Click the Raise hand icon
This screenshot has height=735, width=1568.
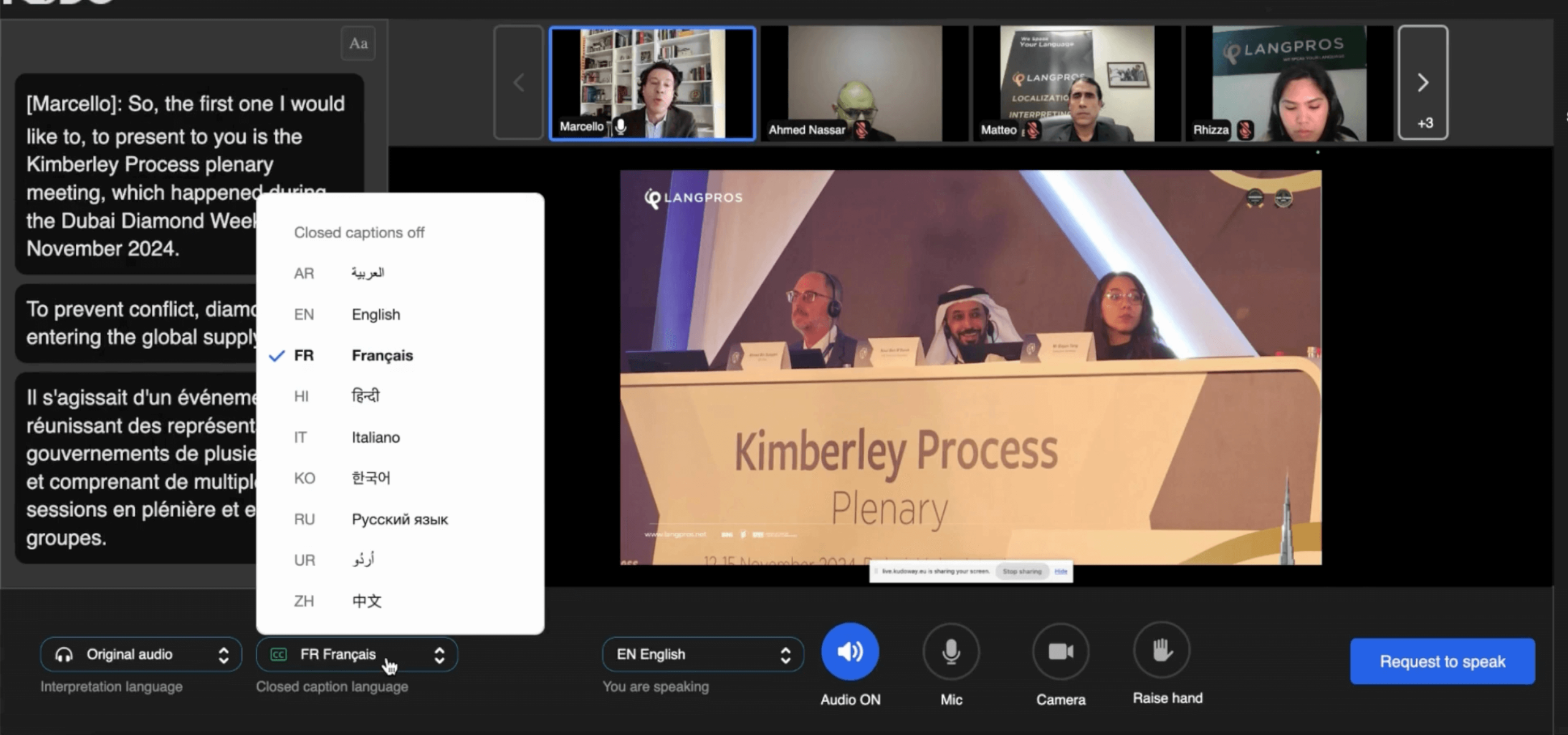1162,650
